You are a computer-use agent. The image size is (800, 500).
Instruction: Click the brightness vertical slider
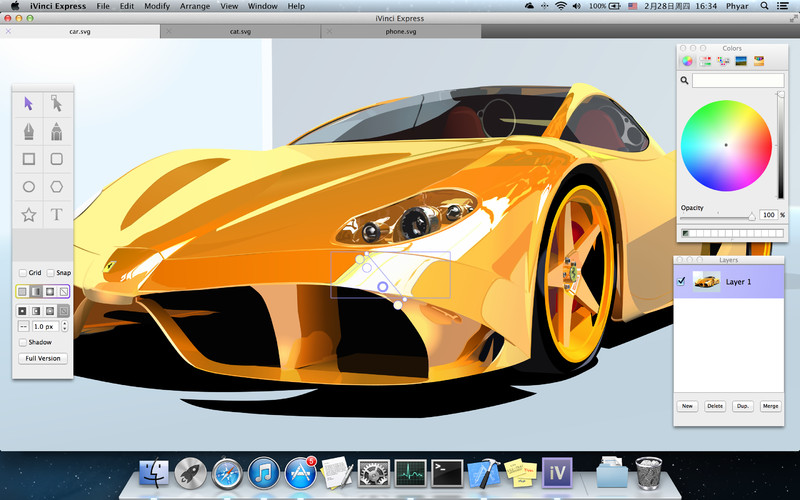pyautogui.click(x=781, y=145)
